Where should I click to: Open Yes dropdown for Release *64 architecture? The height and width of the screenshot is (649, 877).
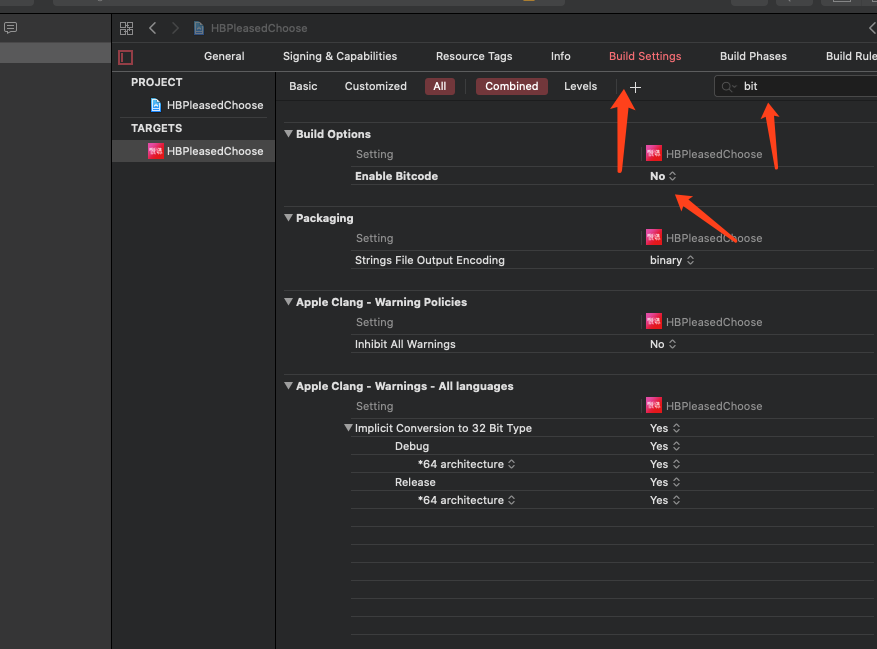tap(665, 500)
